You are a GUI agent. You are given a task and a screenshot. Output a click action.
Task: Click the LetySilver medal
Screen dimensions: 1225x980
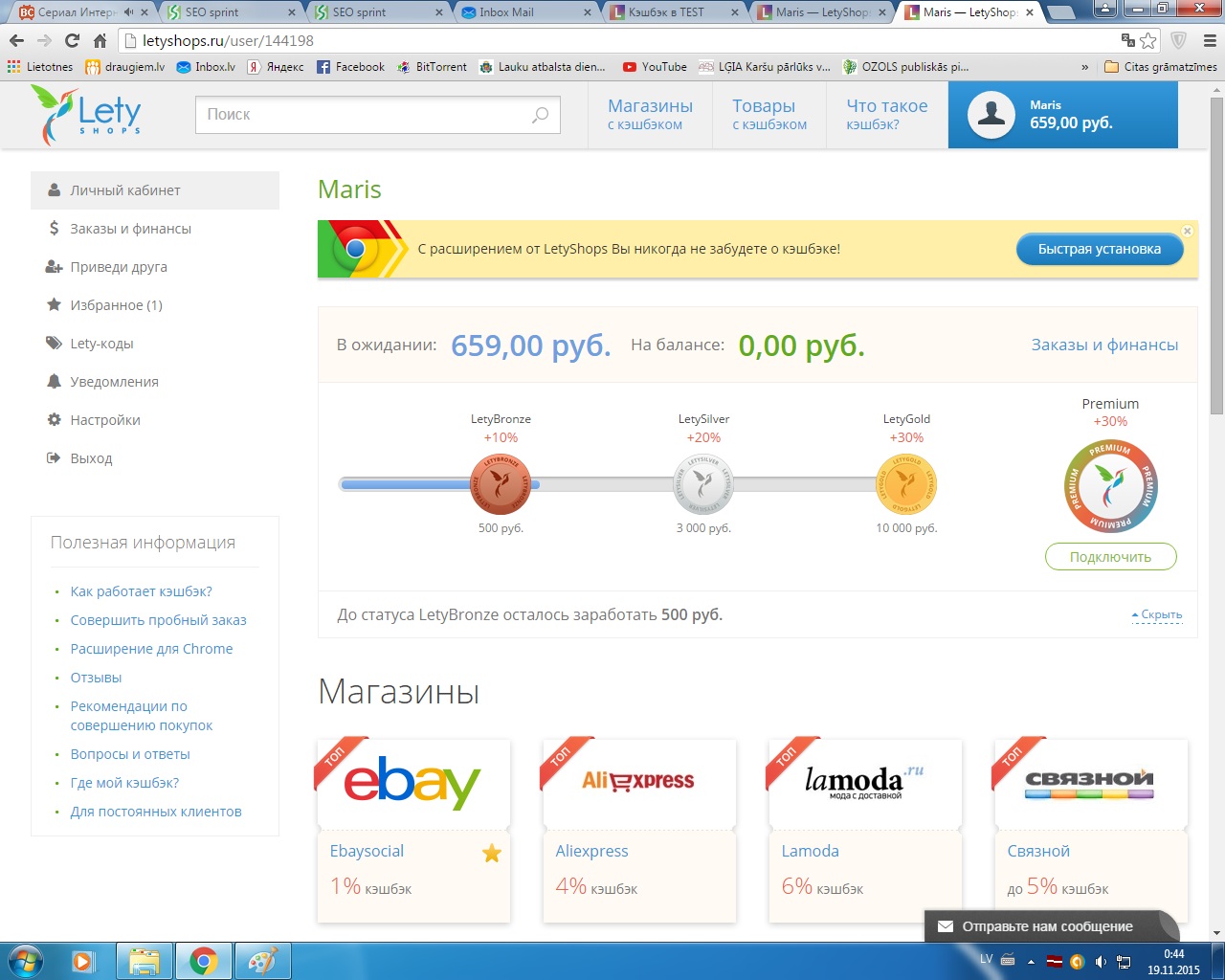pyautogui.click(x=703, y=483)
